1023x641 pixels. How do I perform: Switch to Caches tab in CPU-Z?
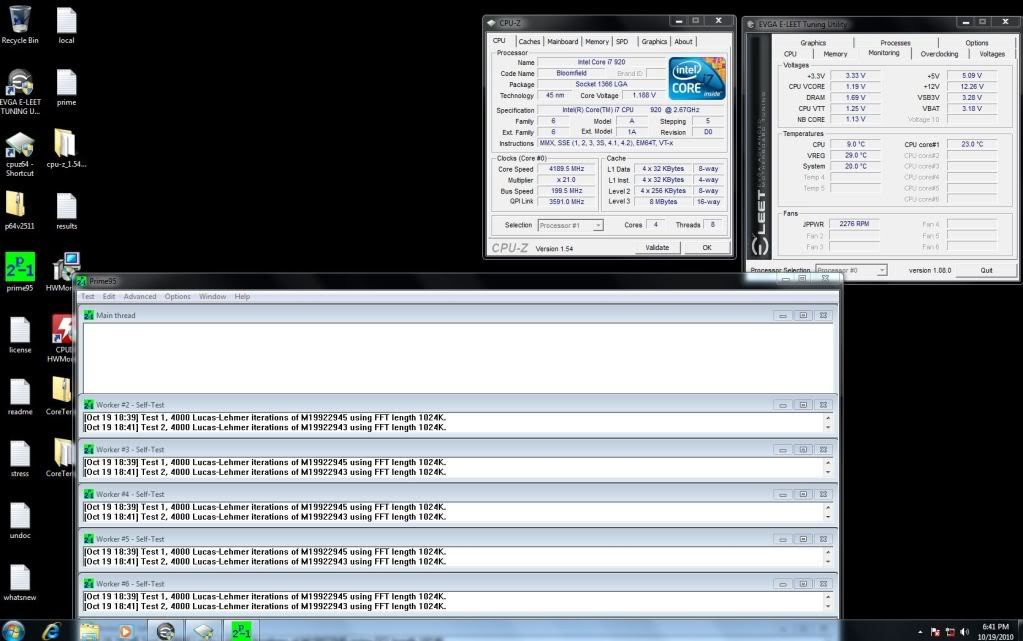tap(529, 42)
